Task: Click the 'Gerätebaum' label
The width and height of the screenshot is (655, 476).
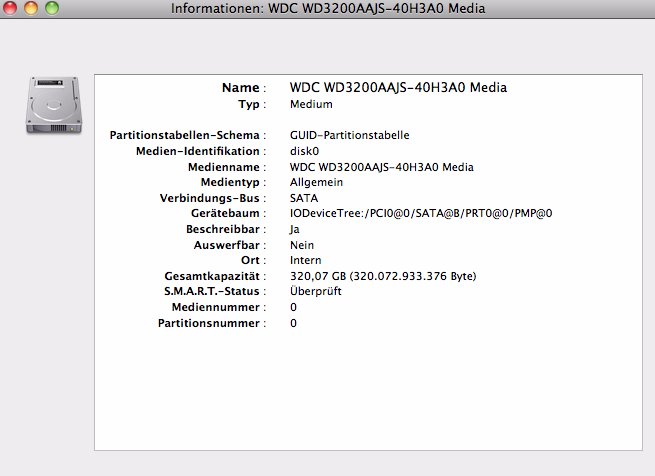Action: click(x=225, y=214)
